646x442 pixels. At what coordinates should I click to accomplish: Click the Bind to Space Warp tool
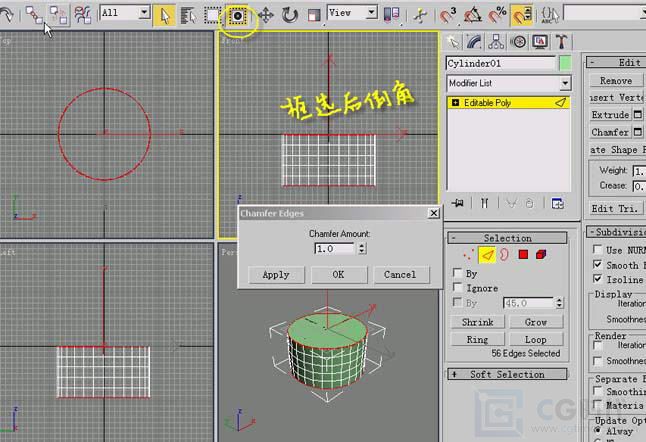coord(83,15)
